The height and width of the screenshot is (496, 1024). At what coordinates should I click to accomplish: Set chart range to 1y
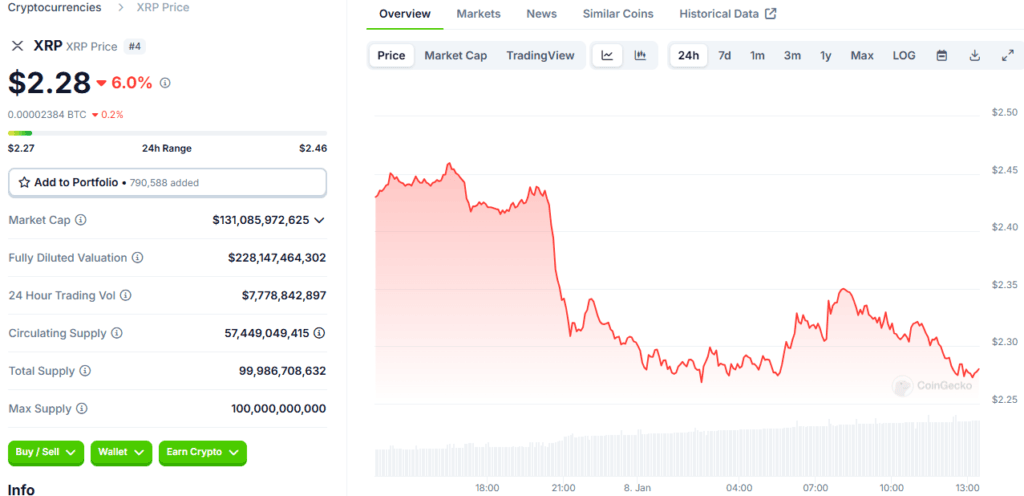click(825, 55)
